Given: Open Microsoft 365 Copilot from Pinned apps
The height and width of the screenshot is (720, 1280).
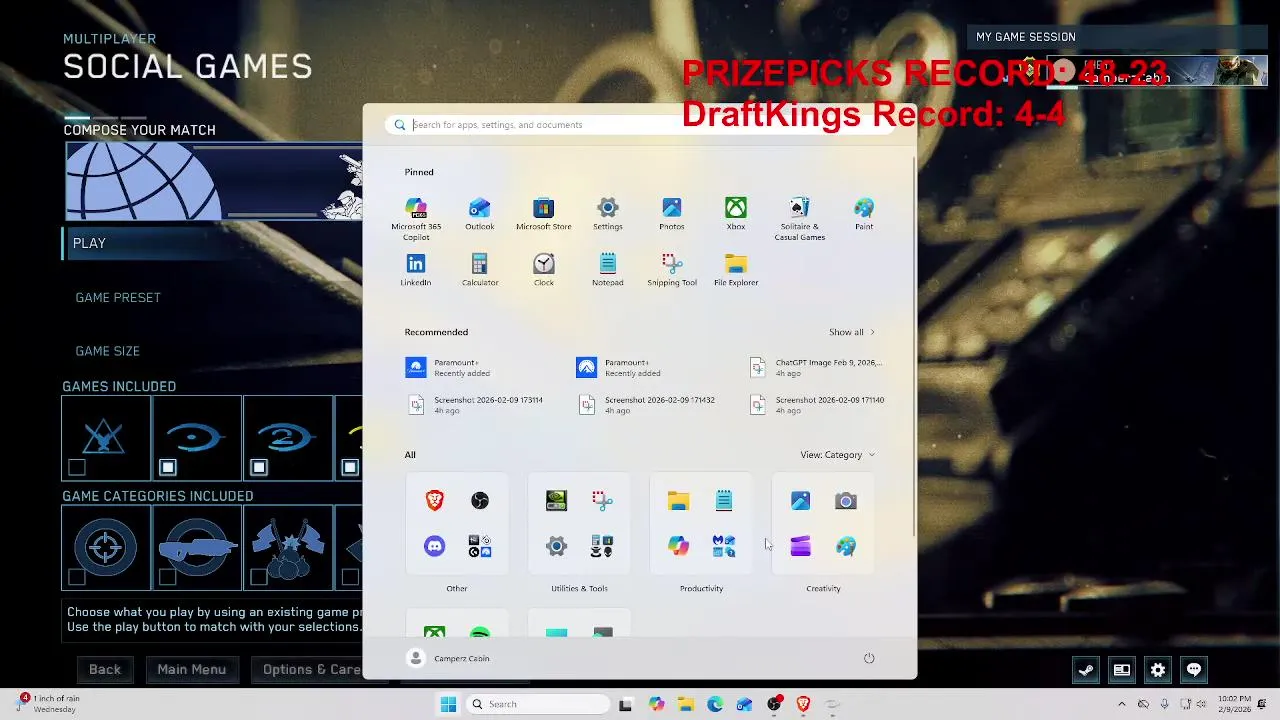Looking at the screenshot, I should coord(416,218).
